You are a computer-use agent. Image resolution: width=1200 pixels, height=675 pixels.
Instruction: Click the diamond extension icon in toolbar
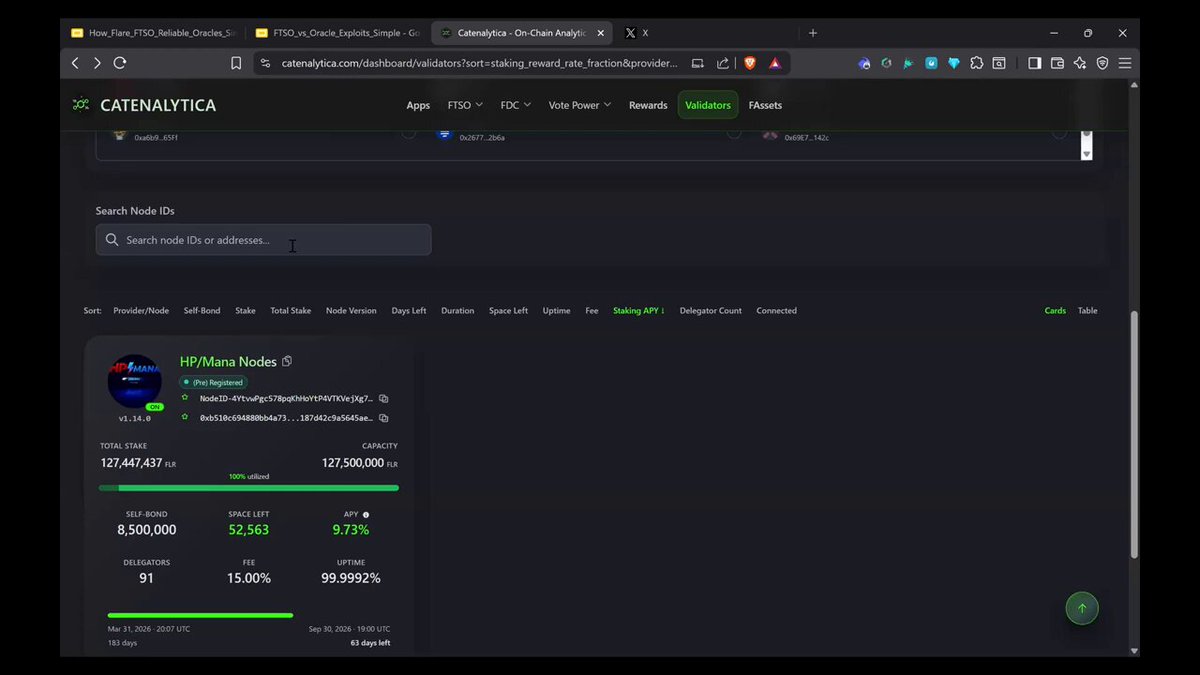point(954,63)
